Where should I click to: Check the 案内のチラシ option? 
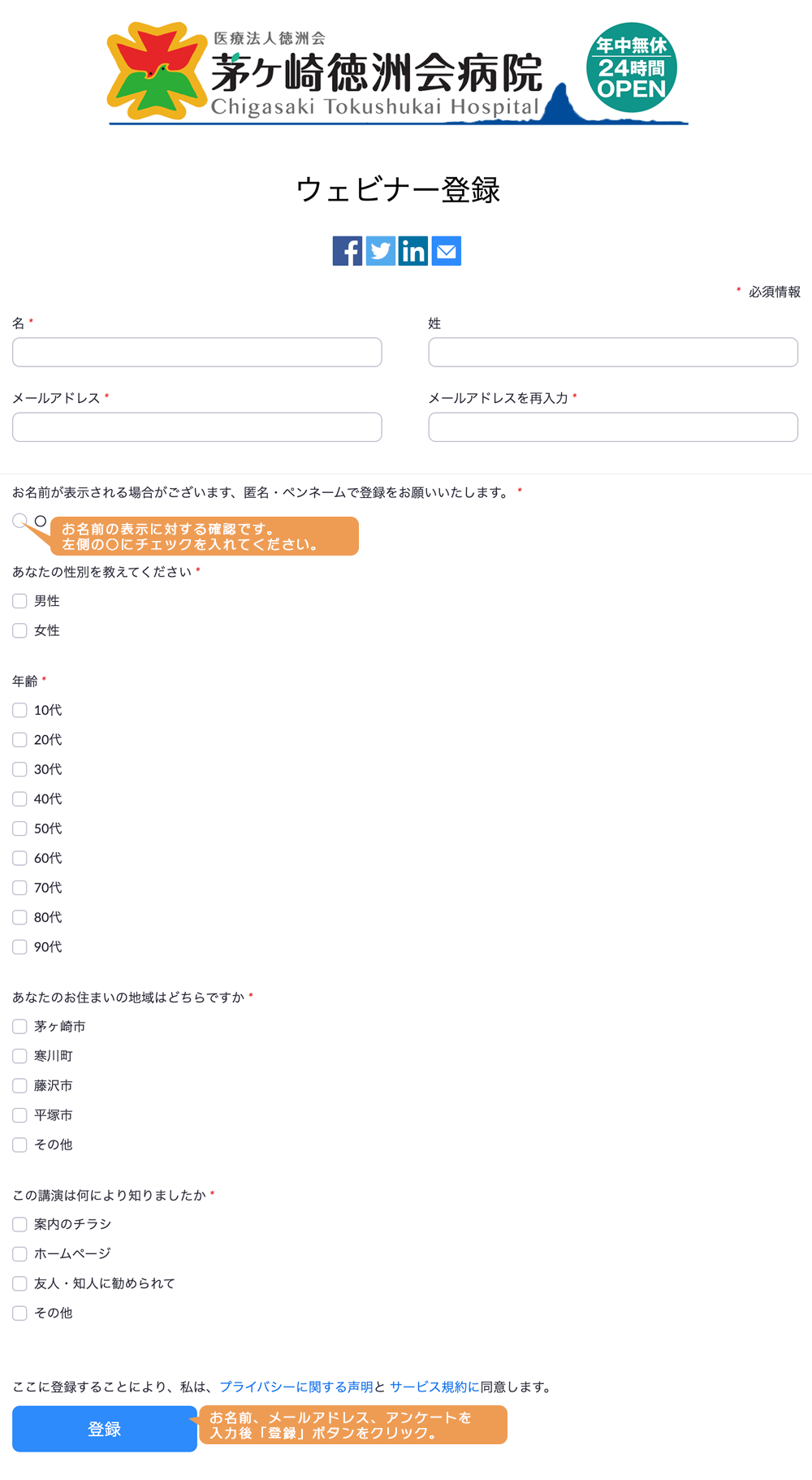coord(20,1224)
